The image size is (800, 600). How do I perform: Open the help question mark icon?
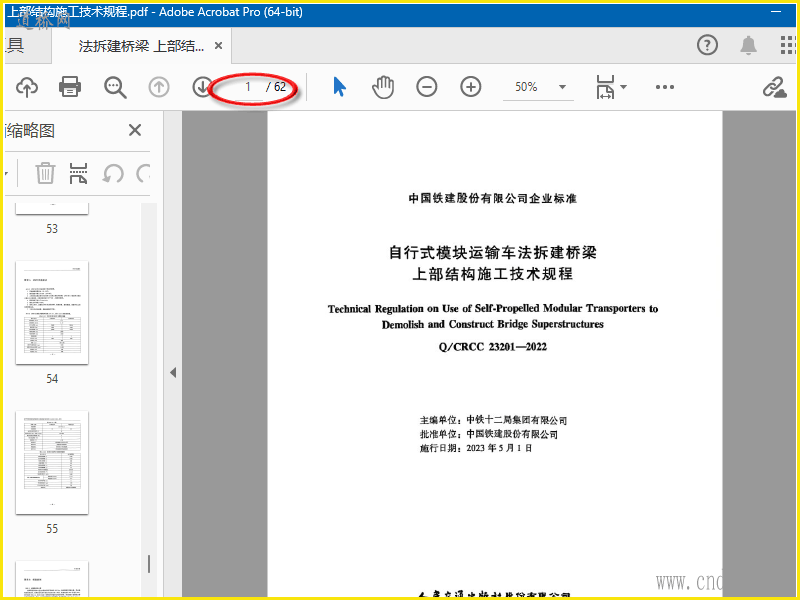pos(707,45)
